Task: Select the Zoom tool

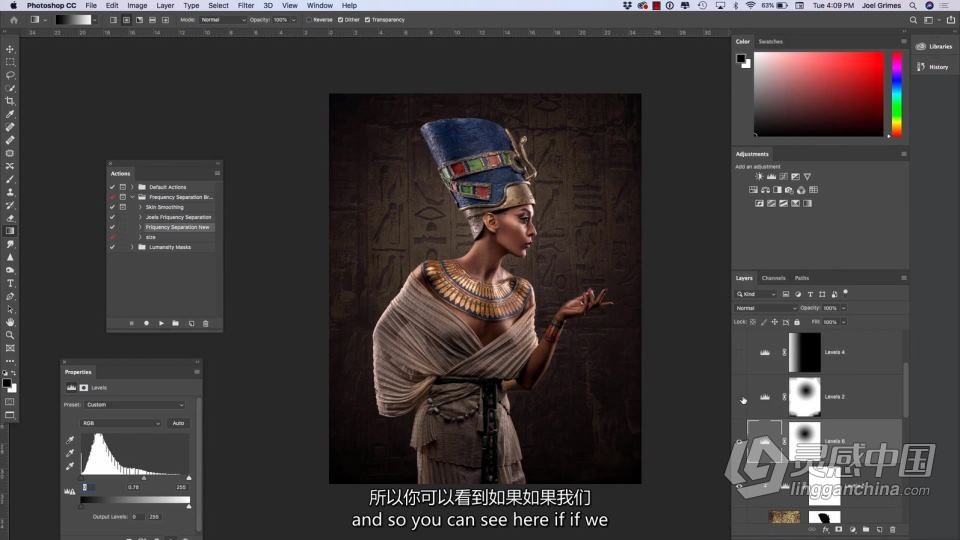Action: click(x=10, y=335)
